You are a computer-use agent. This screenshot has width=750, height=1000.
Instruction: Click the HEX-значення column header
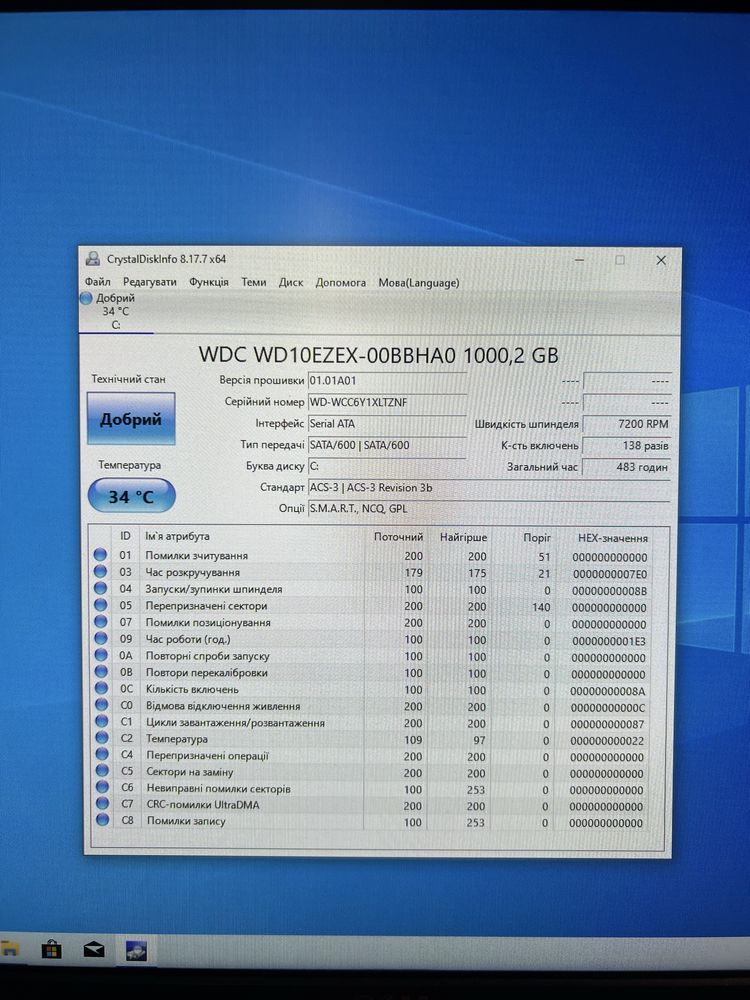point(613,538)
